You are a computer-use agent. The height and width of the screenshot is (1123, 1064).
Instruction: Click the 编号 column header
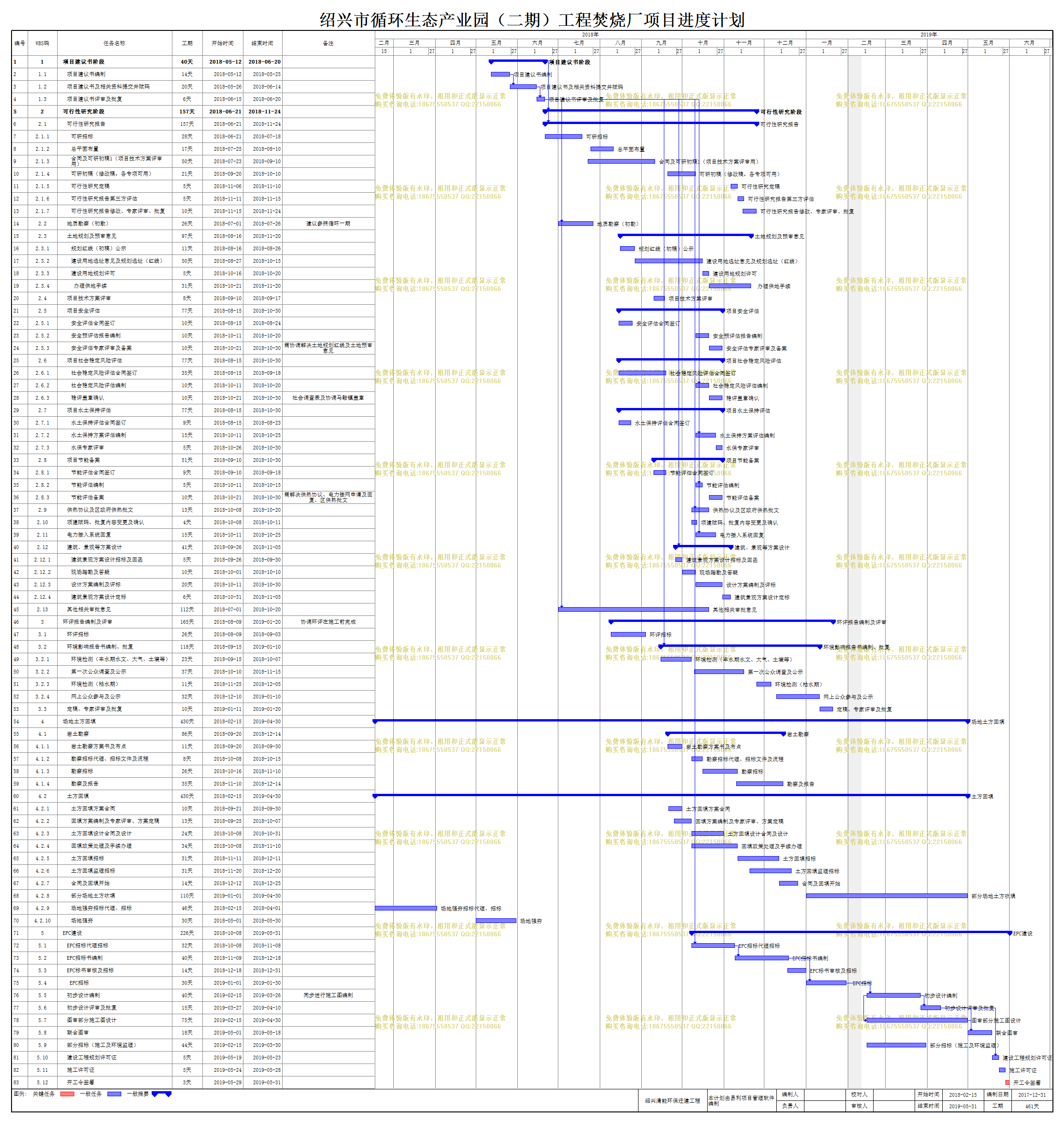20,43
